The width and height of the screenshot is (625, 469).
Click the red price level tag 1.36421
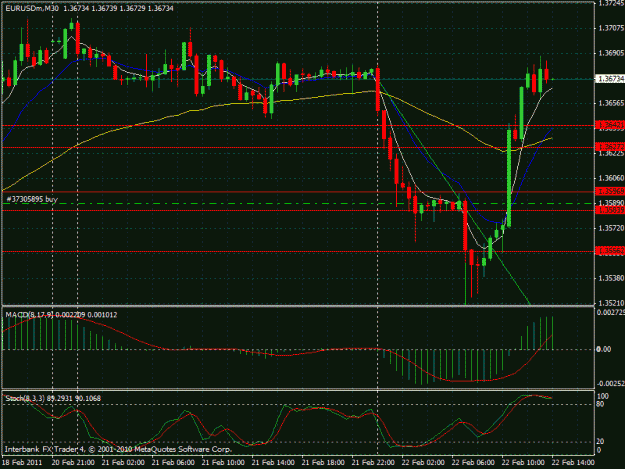610,125
